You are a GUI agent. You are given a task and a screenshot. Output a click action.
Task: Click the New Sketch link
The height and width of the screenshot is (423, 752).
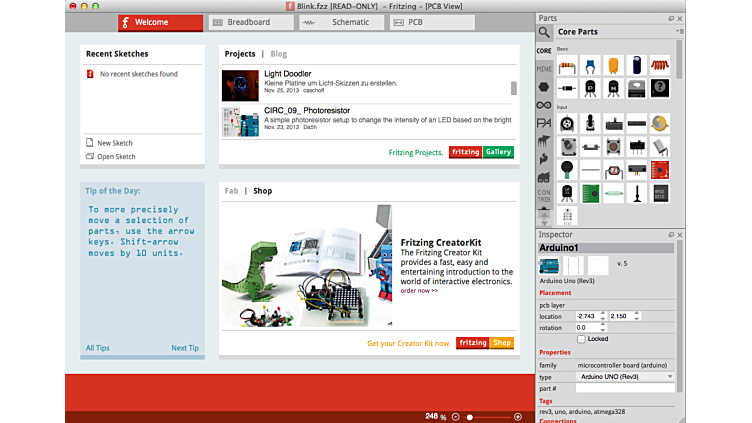pyautogui.click(x=114, y=143)
